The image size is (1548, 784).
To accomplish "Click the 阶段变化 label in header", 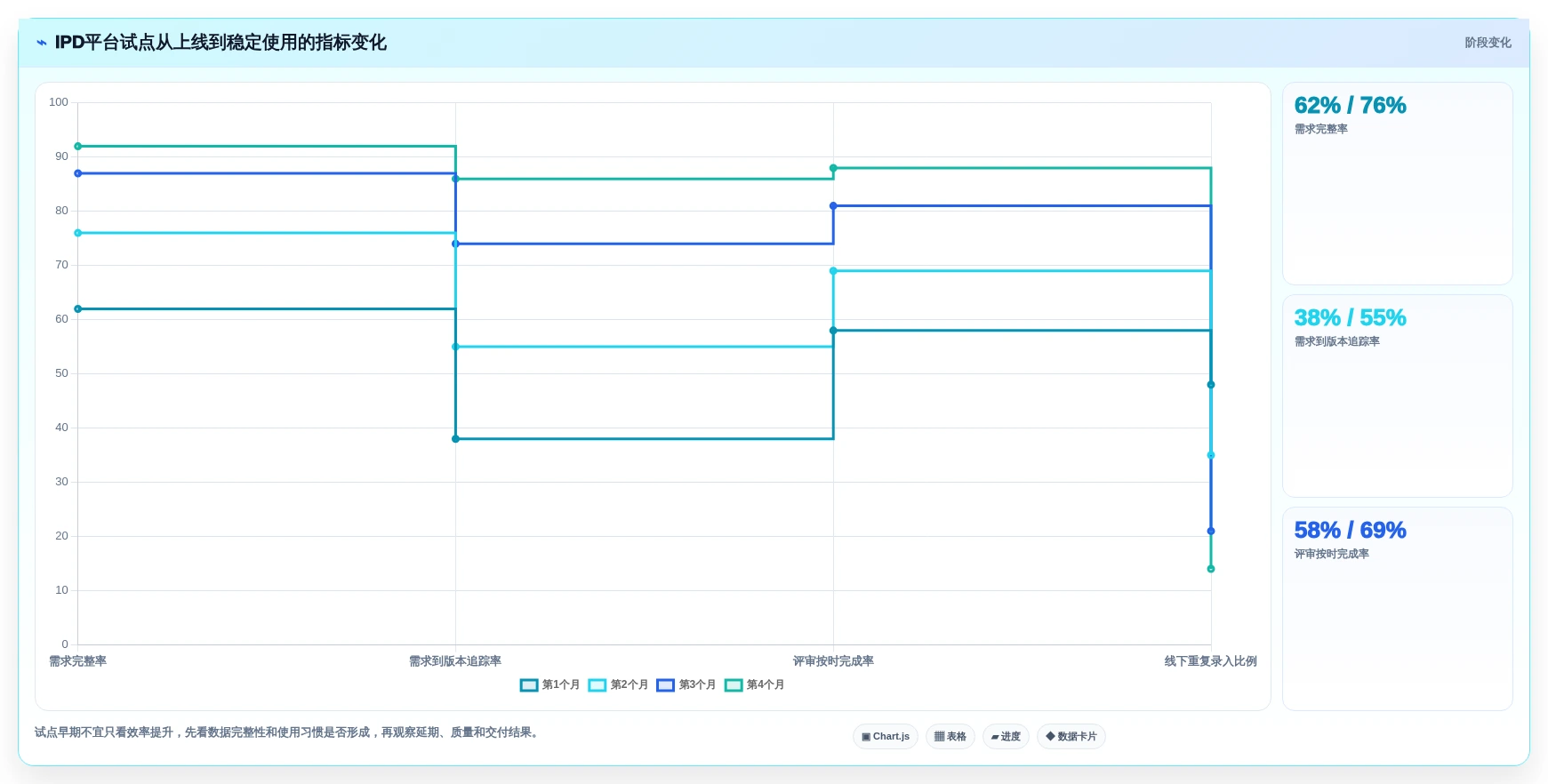I will click(1488, 43).
